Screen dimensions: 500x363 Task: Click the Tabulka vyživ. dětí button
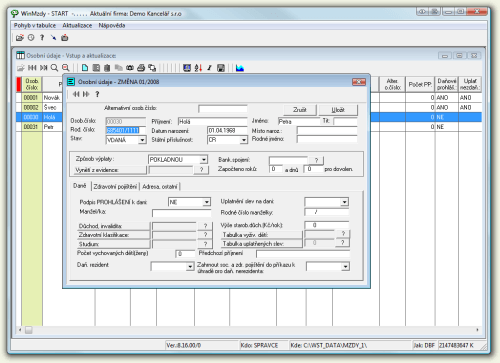262,235
